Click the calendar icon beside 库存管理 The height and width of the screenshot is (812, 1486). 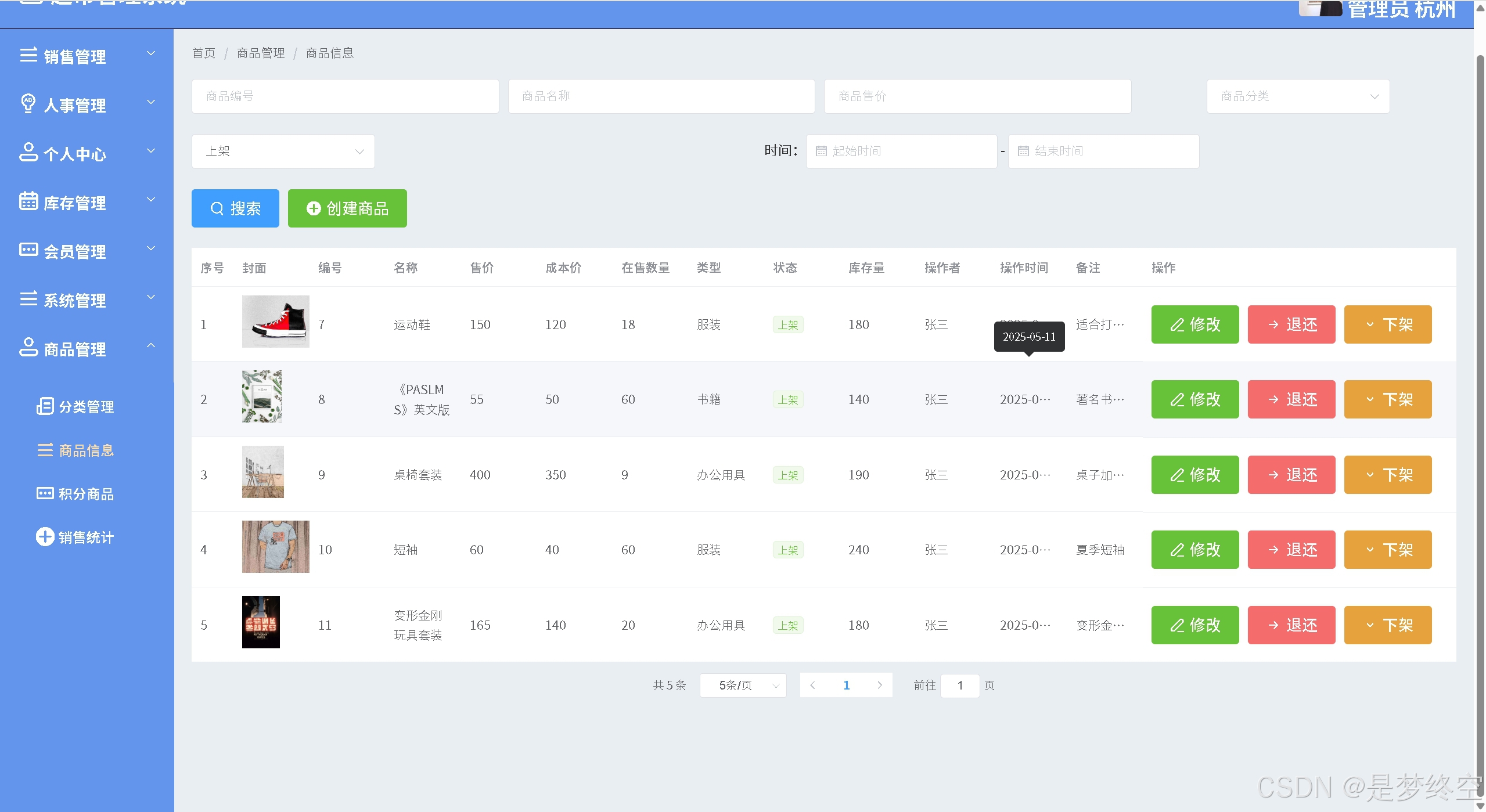pyautogui.click(x=28, y=201)
